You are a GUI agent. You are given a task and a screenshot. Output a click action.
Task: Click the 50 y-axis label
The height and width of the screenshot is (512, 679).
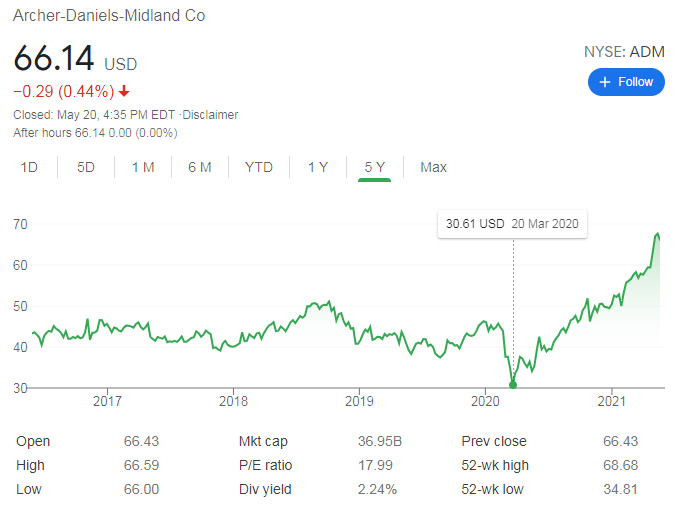pyautogui.click(x=20, y=307)
